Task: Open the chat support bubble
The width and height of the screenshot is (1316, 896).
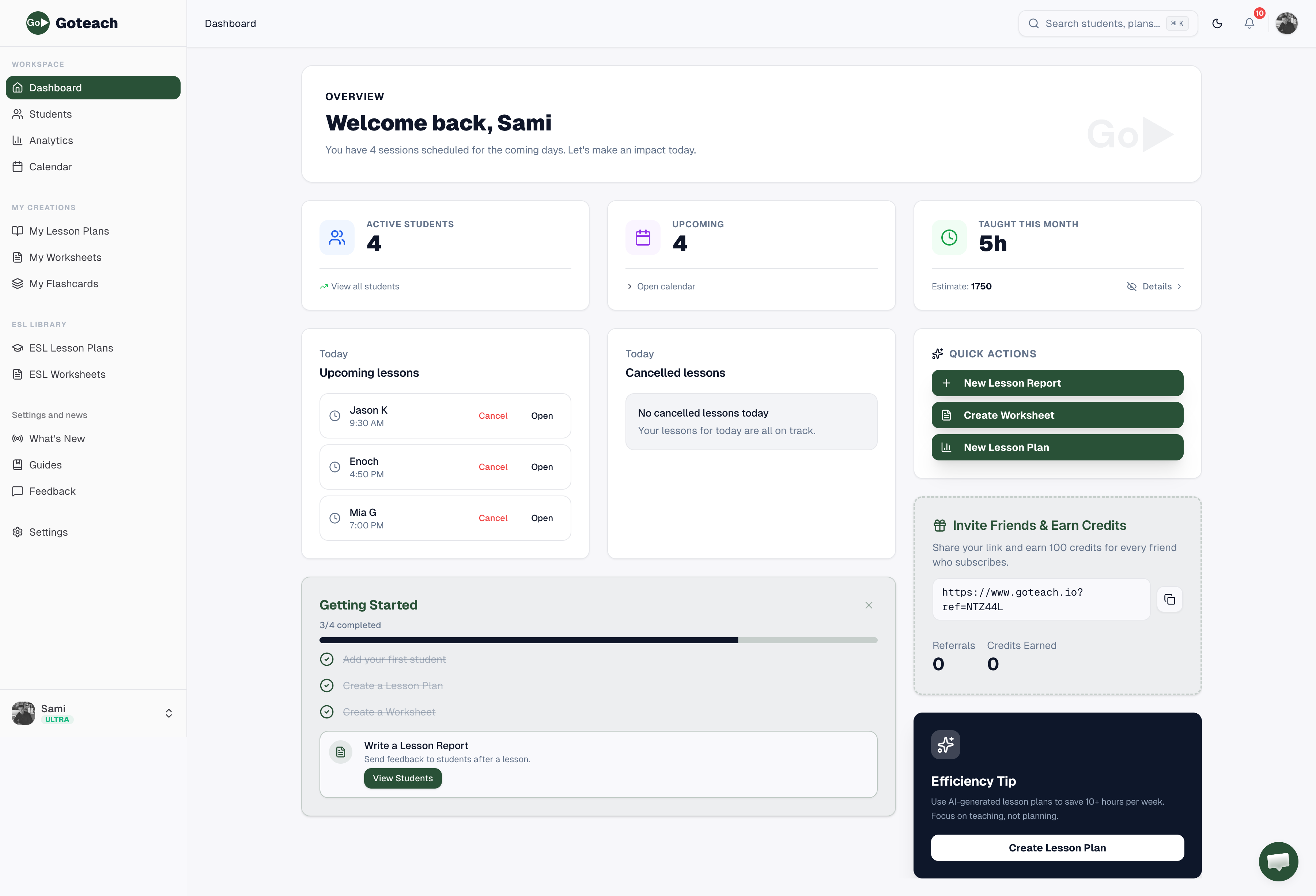Action: [1278, 861]
